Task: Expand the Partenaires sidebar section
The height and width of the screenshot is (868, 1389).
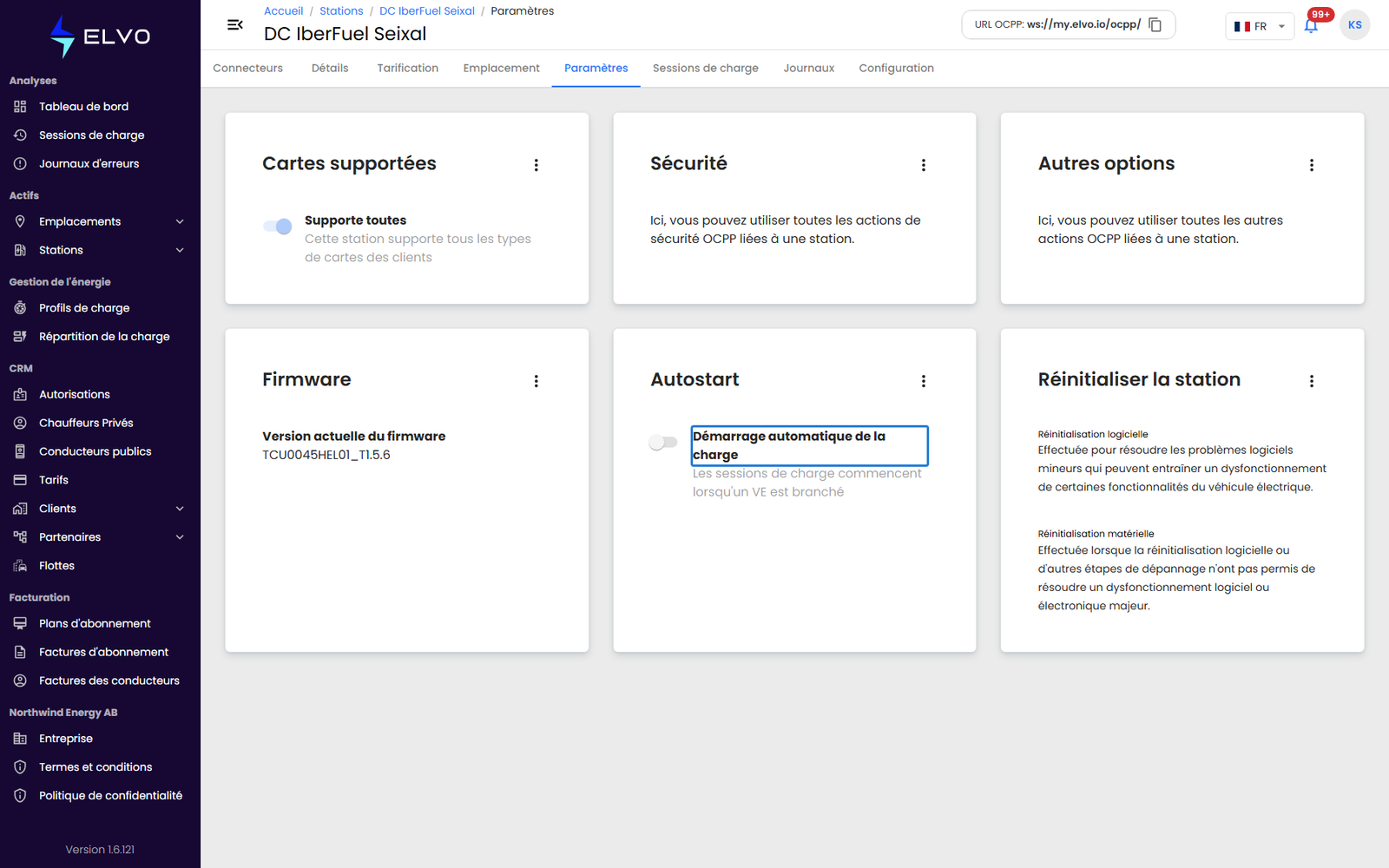Action: [180, 537]
